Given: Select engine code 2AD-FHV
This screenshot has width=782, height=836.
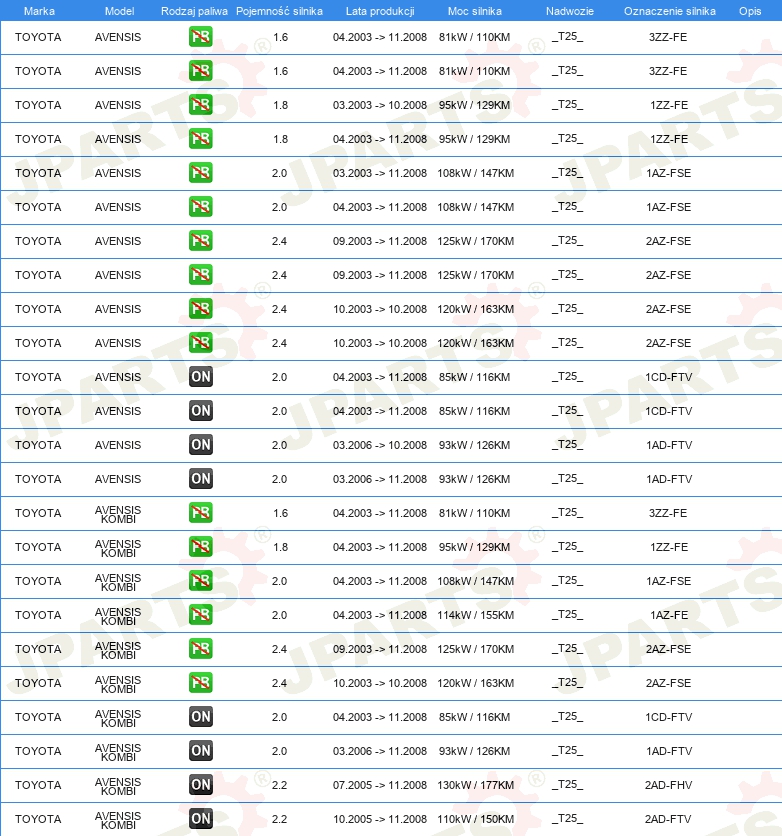Looking at the screenshot, I should tap(668, 785).
